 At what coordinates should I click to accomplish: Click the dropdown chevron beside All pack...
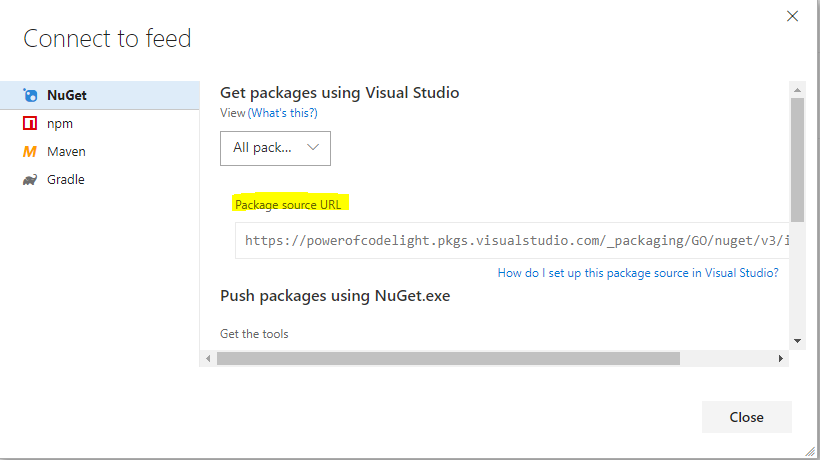point(313,147)
